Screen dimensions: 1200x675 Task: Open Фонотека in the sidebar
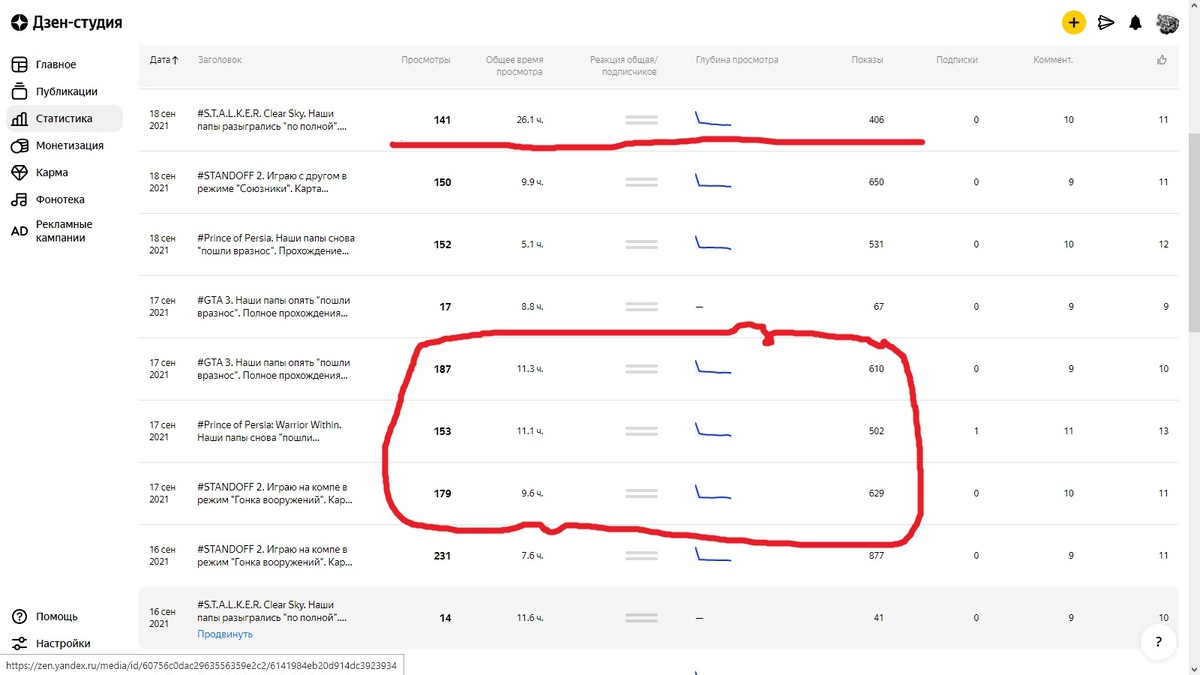tap(60, 200)
